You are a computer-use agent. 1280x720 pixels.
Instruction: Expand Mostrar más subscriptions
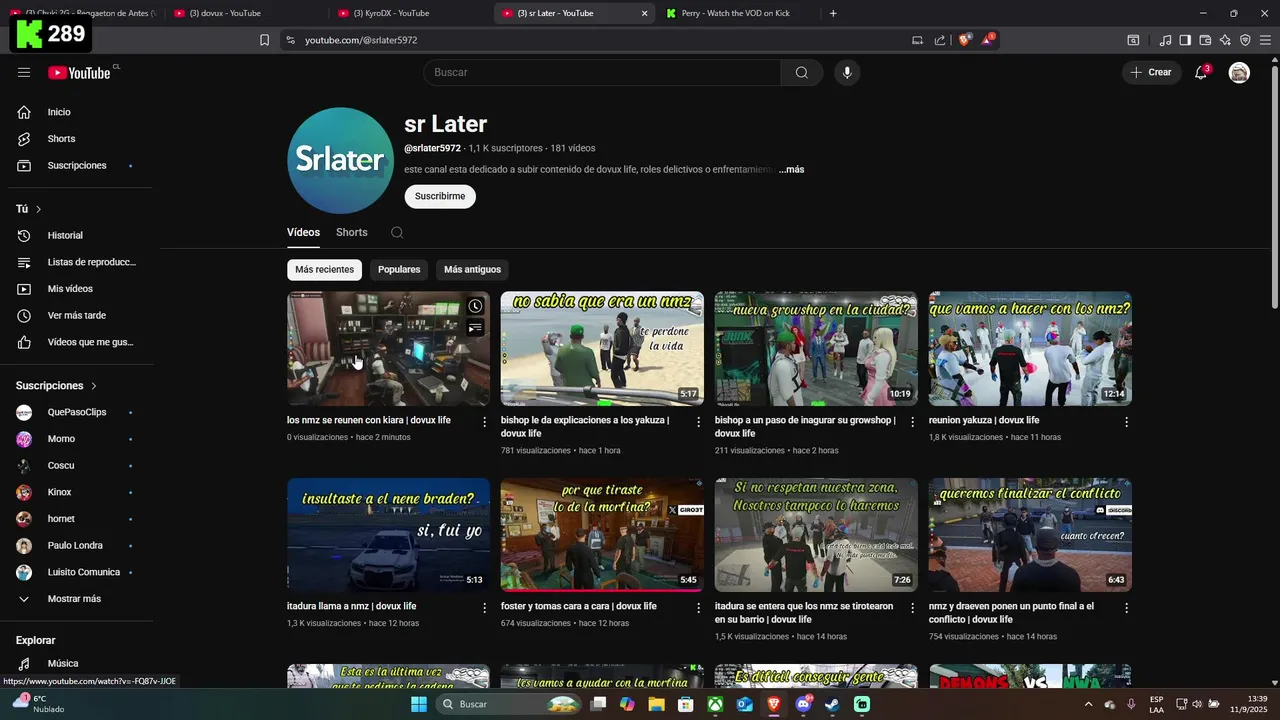[x=75, y=599]
